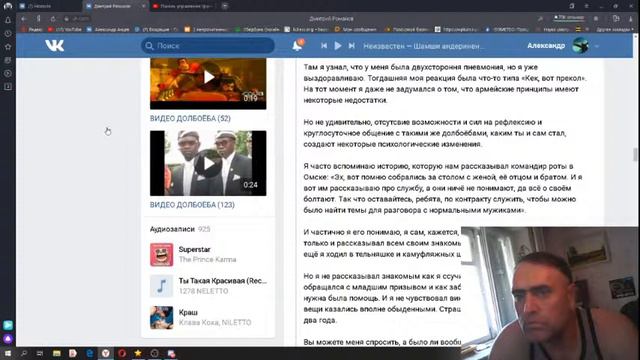
Task: Open the video title ending in (123)
Action: (x=192, y=205)
